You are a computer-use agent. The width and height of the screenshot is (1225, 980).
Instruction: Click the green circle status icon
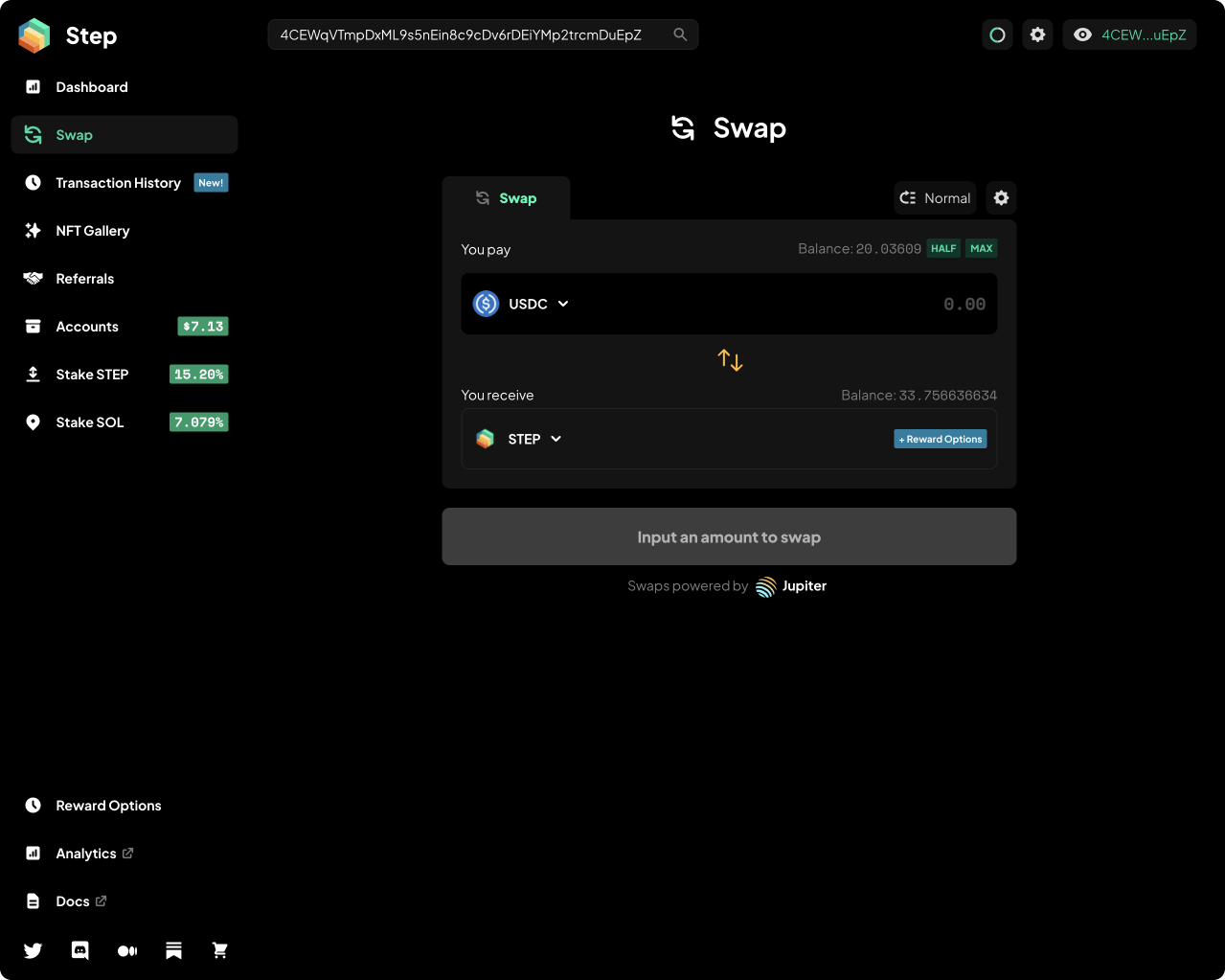[x=997, y=34]
